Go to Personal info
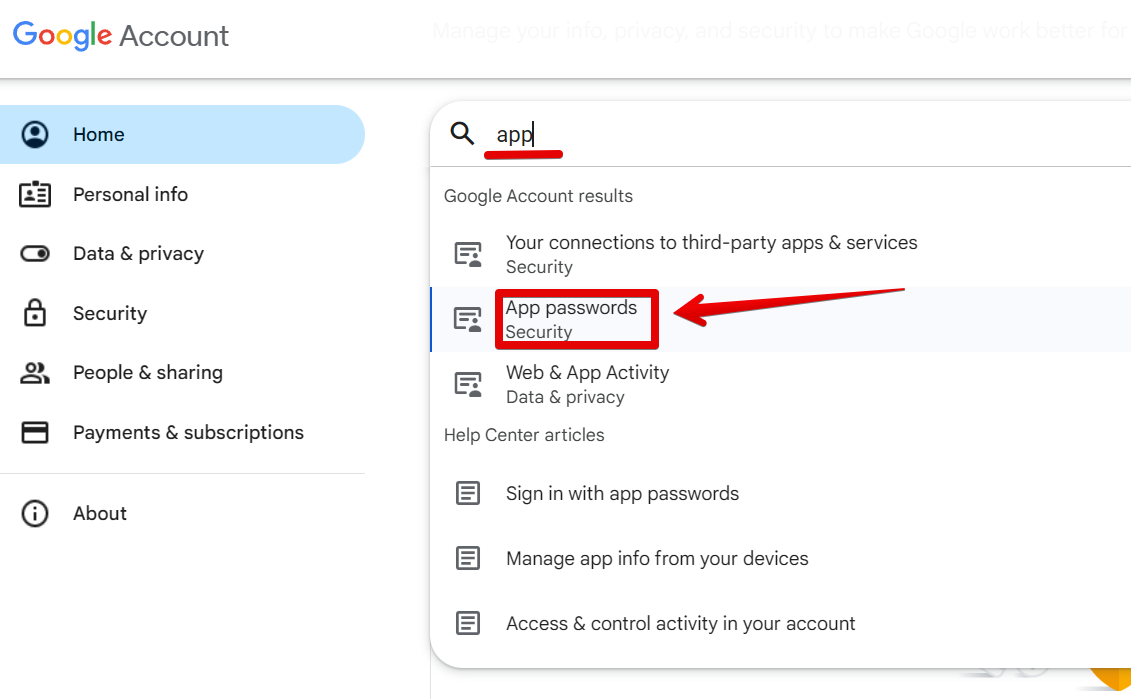Viewport: 1131px width, 699px height. click(182, 194)
